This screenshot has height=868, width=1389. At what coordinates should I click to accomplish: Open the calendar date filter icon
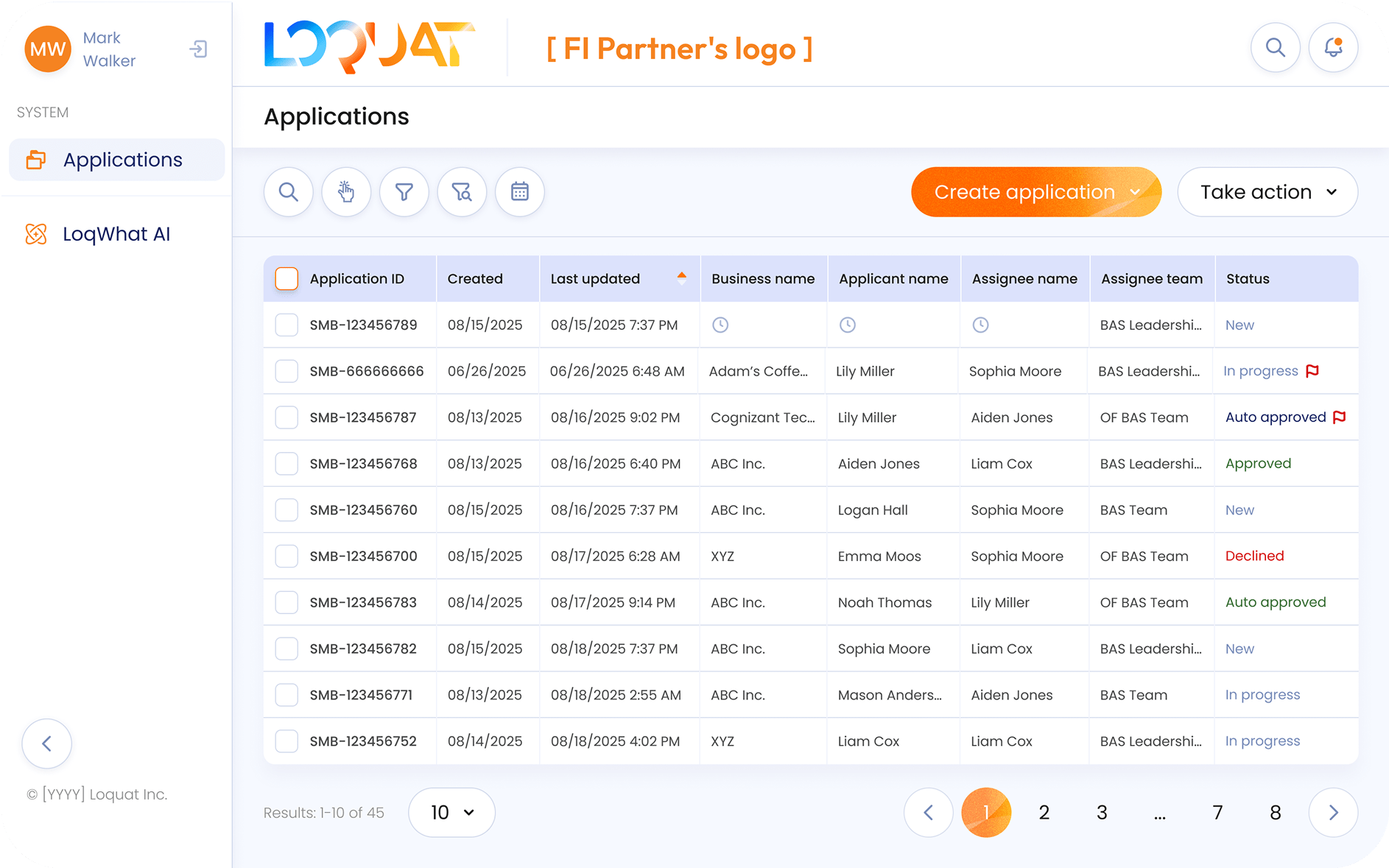point(520,191)
